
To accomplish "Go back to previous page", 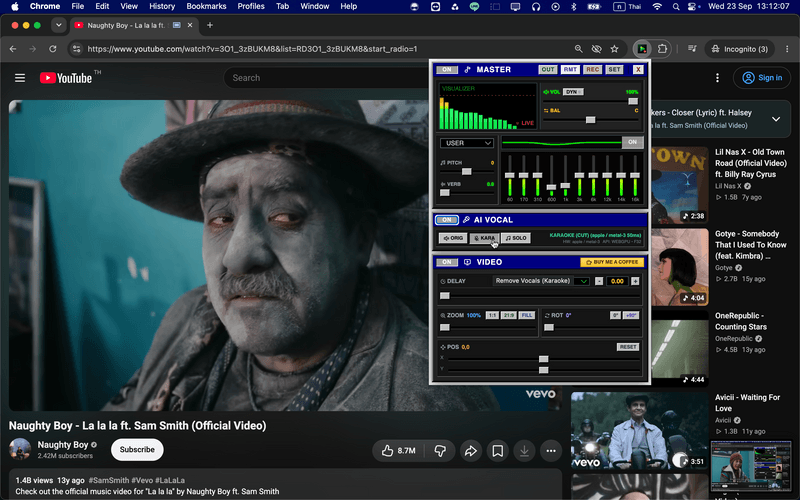I will point(13,49).
